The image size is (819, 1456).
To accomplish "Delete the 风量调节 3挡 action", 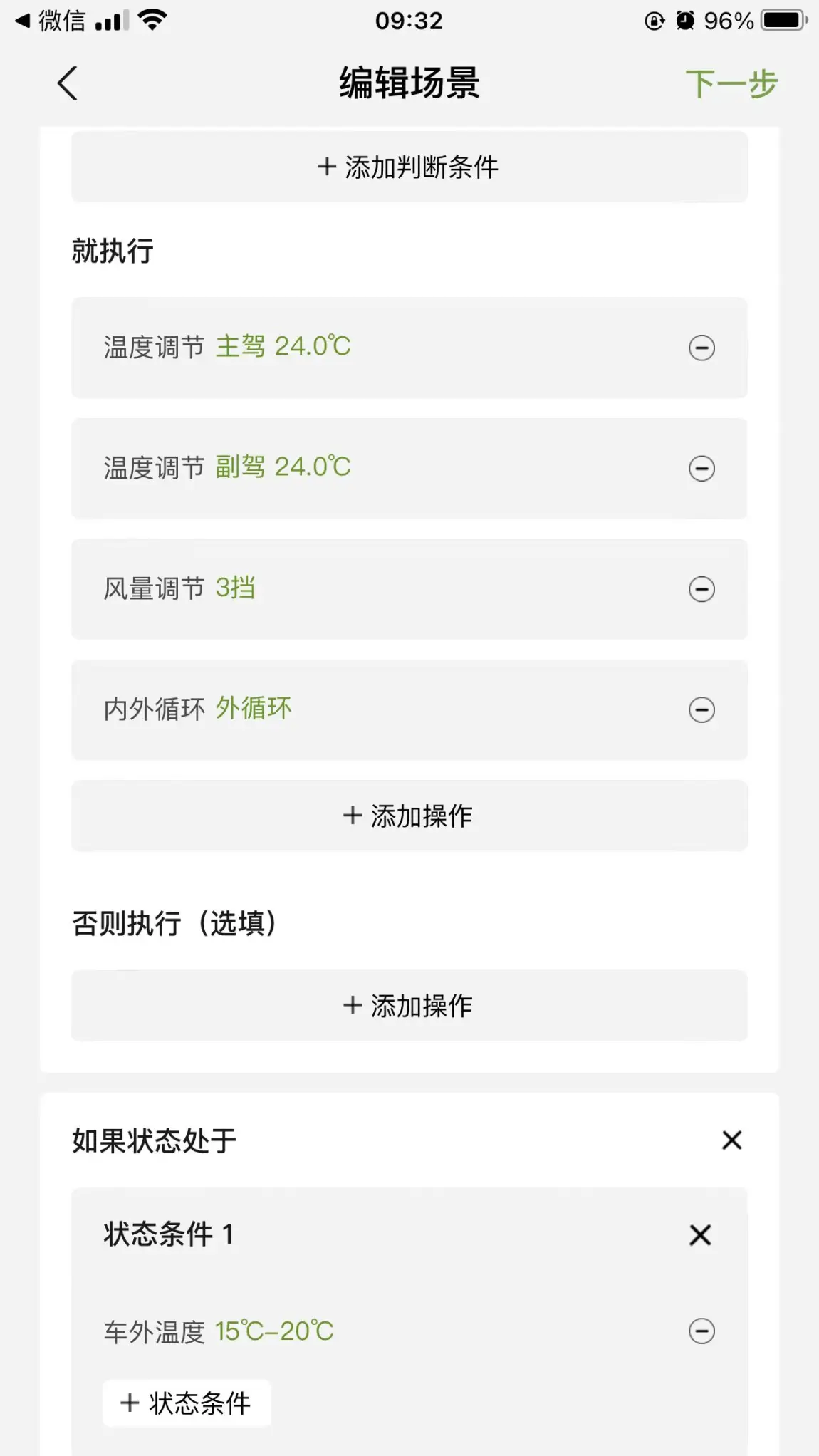I will 701,589.
